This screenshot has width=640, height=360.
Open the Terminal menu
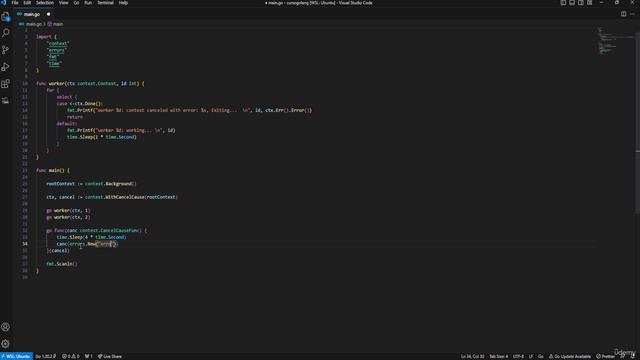coord(105,2)
